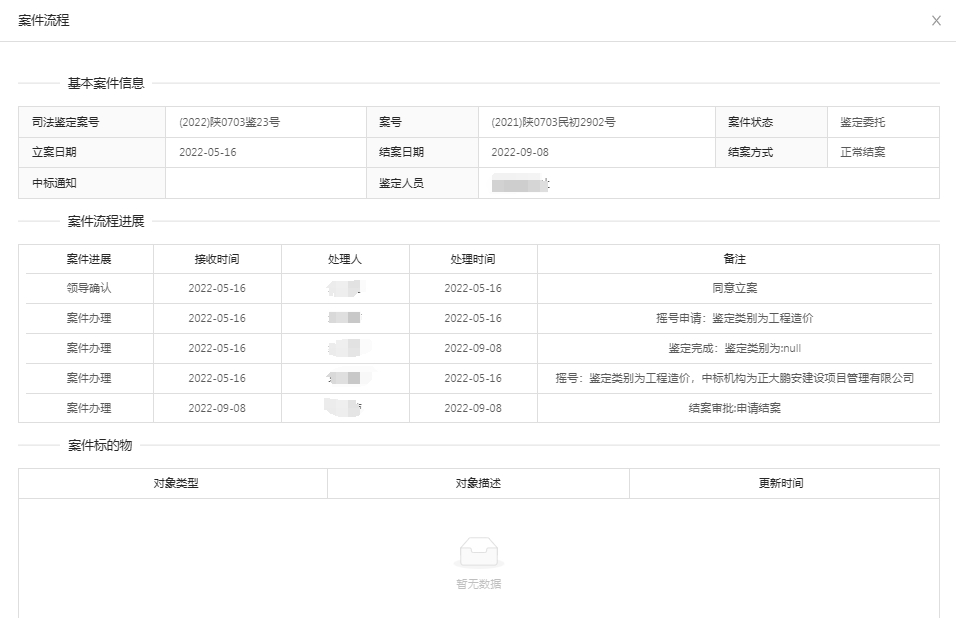
Task: Click the remark mentioning 正大鹏安建设项目管理有限公司
Action: 735,378
